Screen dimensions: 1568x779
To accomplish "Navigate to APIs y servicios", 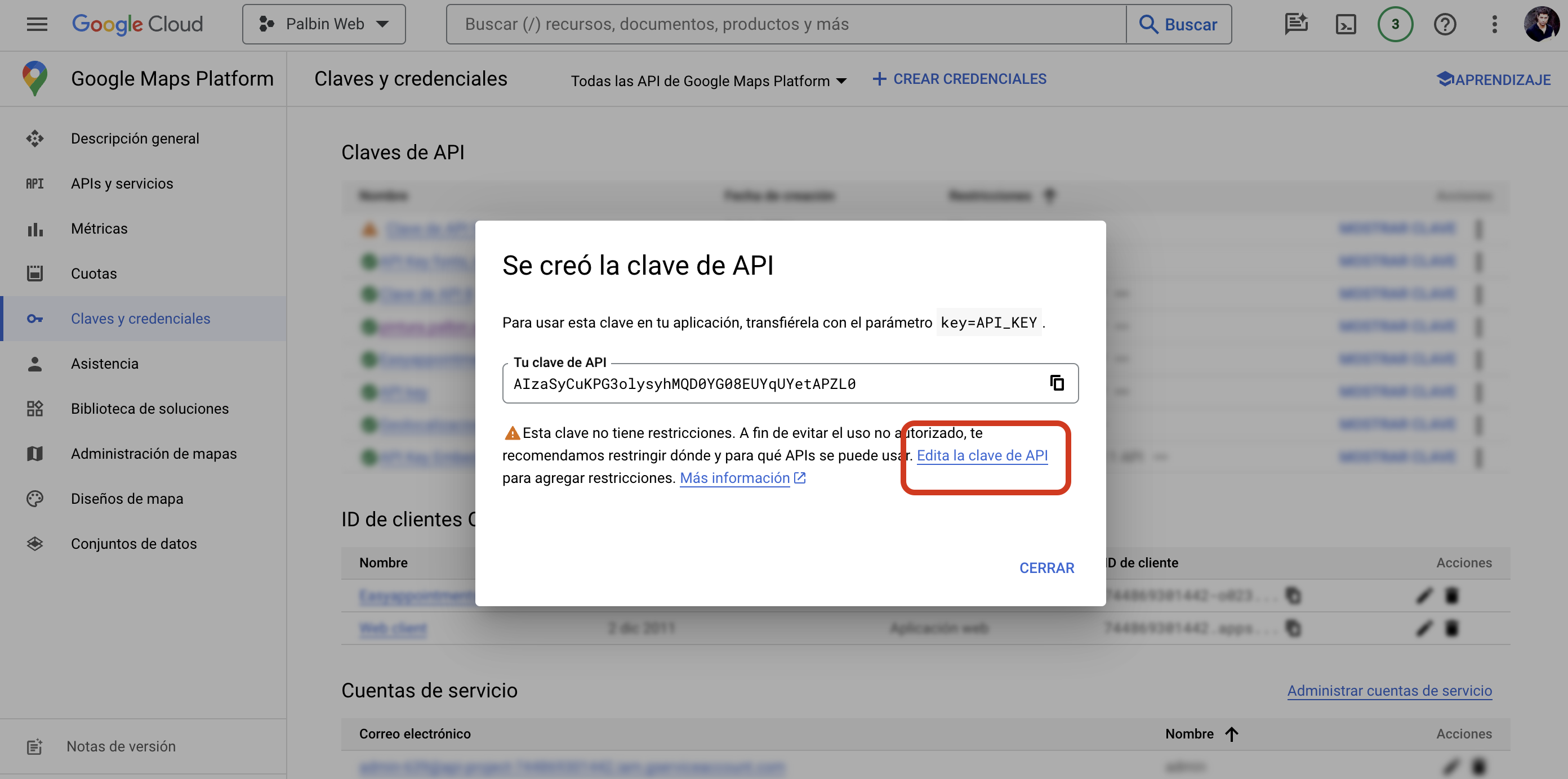I will coord(121,183).
